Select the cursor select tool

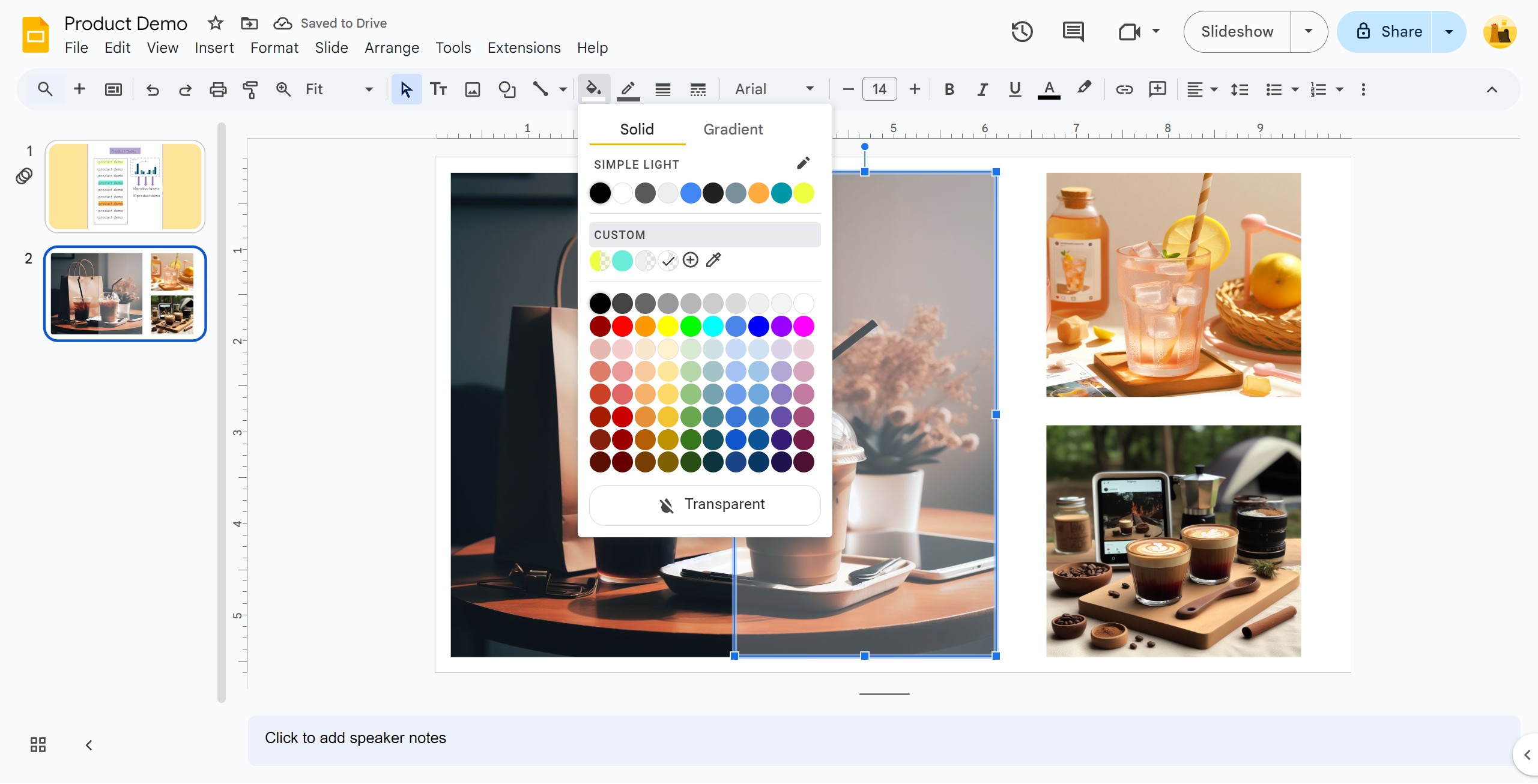click(406, 89)
